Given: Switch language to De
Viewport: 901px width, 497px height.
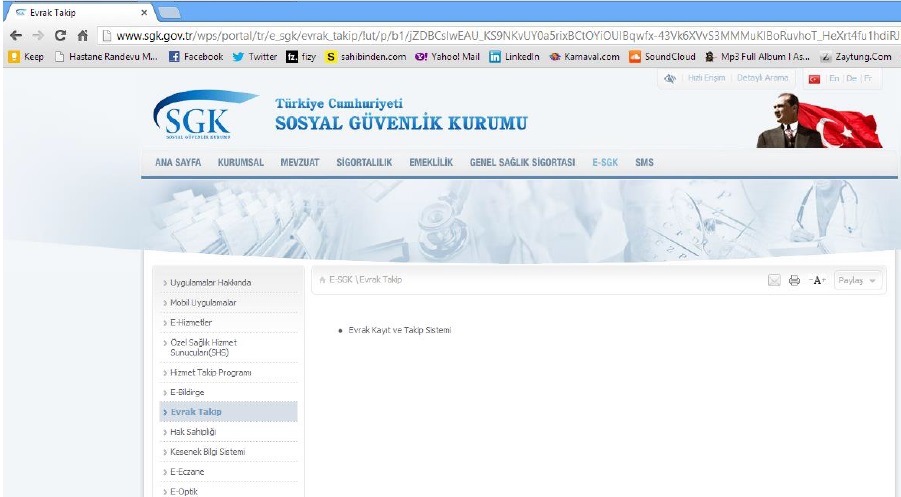Looking at the screenshot, I should click(x=852, y=78).
